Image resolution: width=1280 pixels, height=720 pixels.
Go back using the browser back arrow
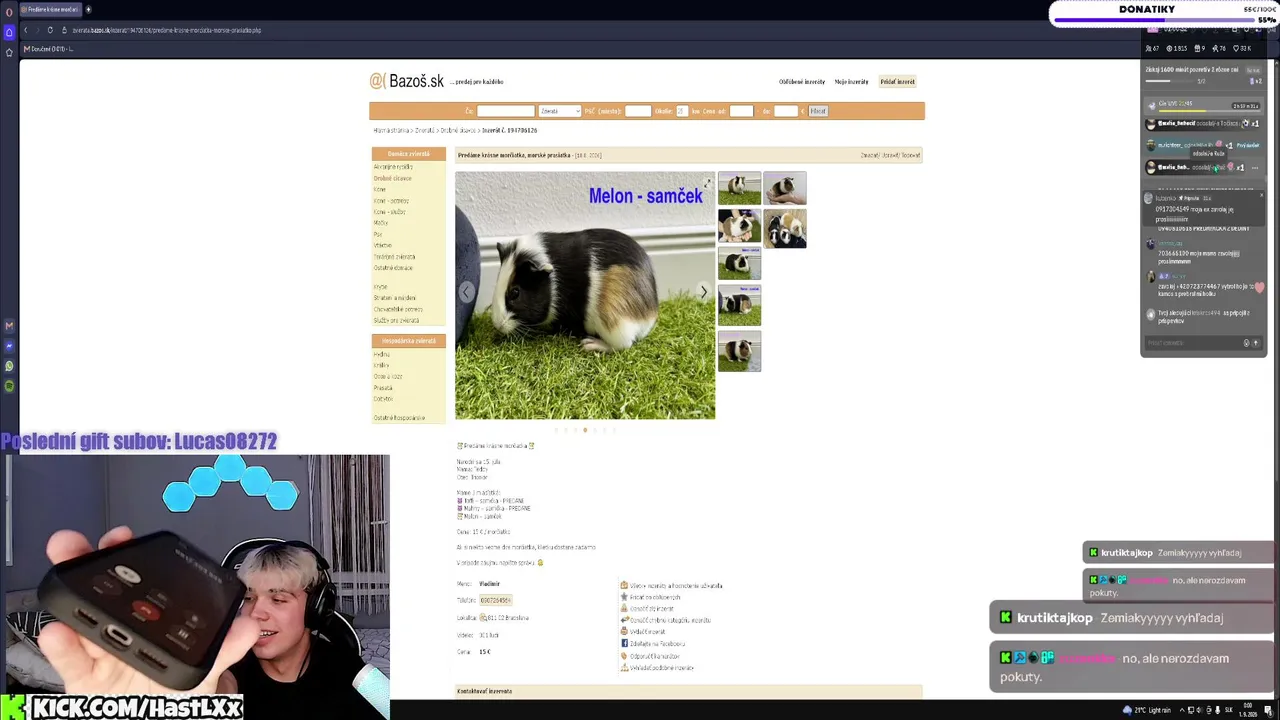pyautogui.click(x=25, y=30)
